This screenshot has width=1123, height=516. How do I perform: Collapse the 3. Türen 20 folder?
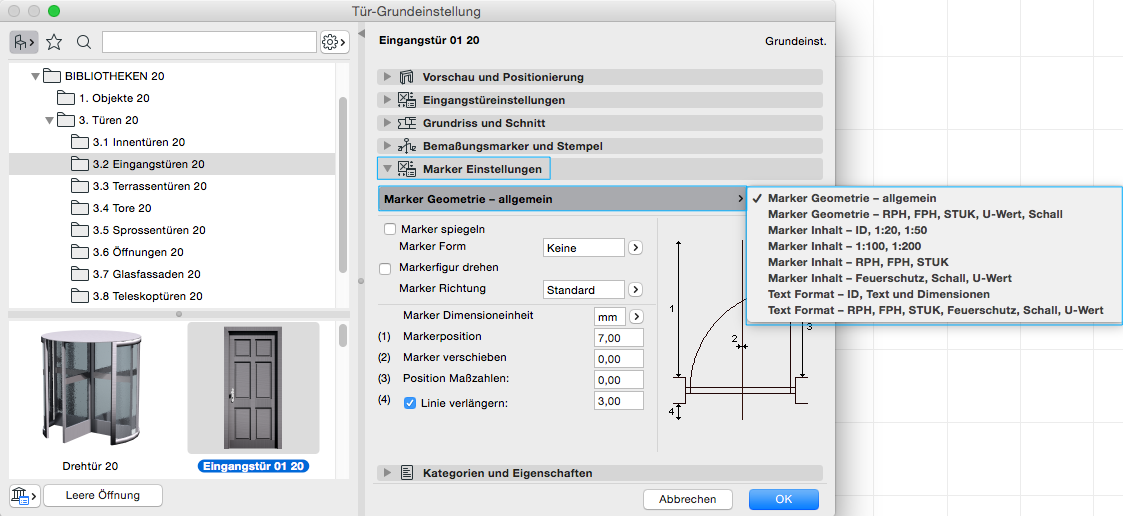pyautogui.click(x=49, y=120)
